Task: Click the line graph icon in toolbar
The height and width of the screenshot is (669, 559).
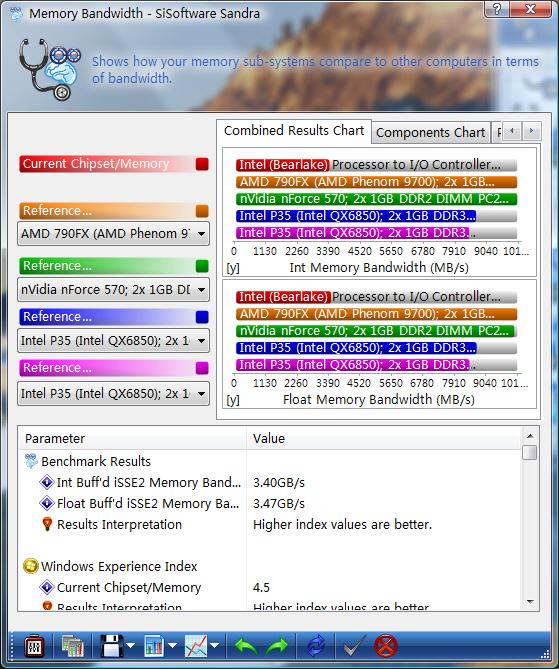Action: tap(196, 646)
